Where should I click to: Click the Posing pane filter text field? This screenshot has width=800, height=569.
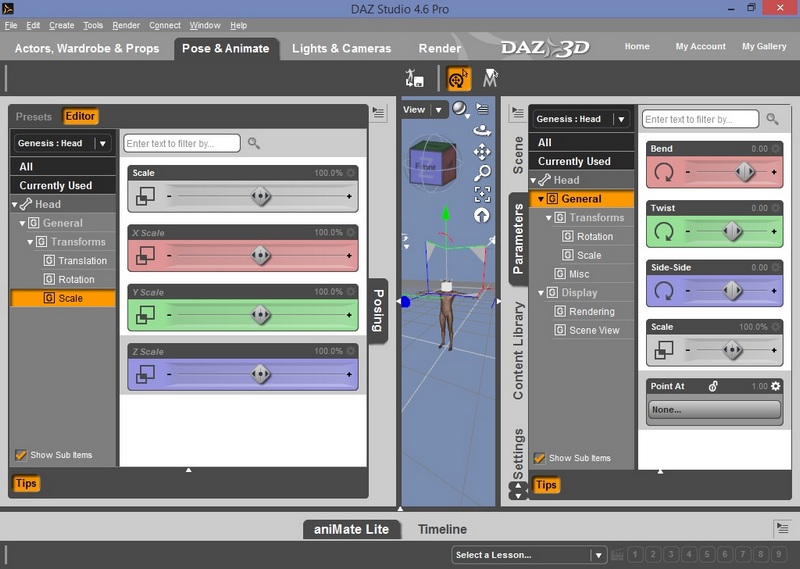(x=182, y=143)
